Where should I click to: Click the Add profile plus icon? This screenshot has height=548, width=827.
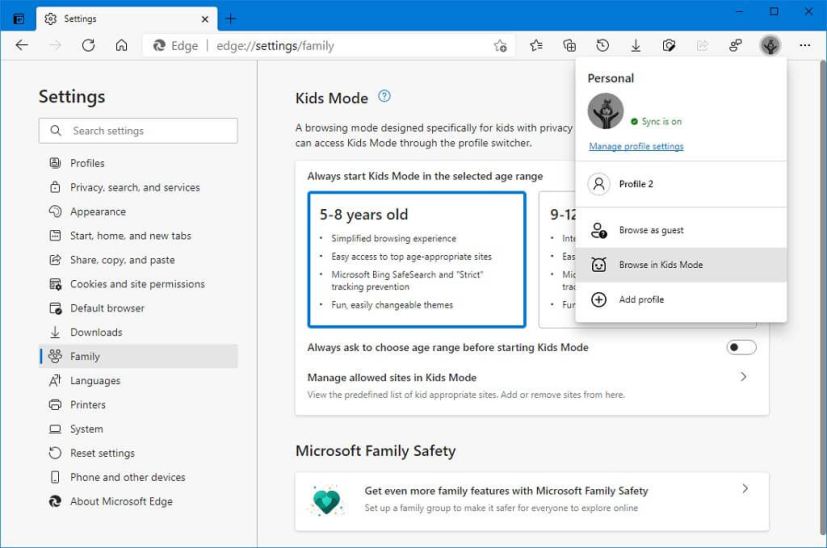point(599,300)
